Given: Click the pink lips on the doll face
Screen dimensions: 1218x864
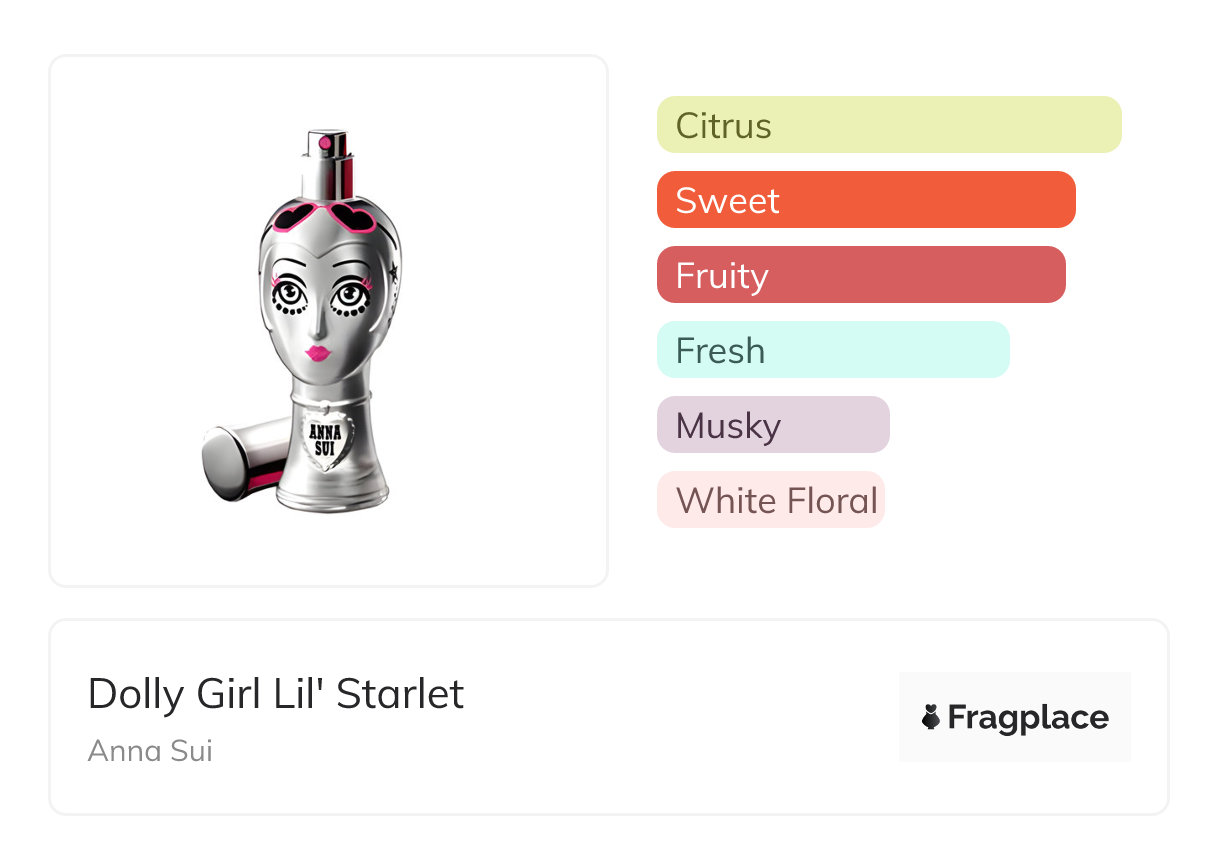Looking at the screenshot, I should click(320, 353).
